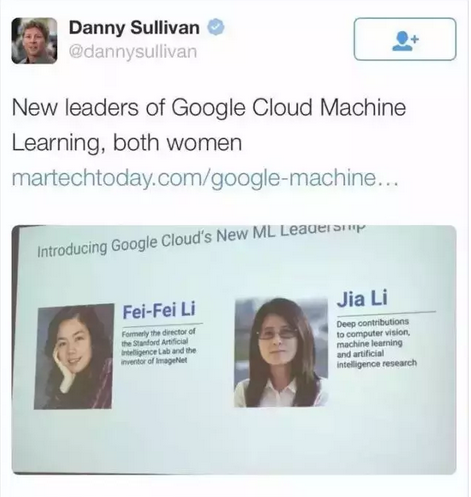The width and height of the screenshot is (471, 497).
Task: Click the 'Deep contributions' description text
Action: [372, 322]
